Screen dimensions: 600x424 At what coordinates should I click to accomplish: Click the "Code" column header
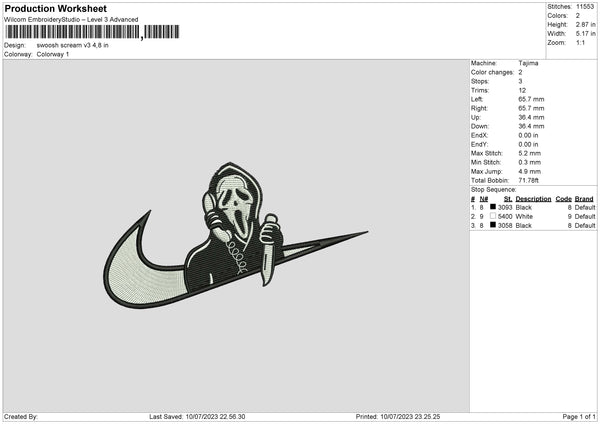coord(564,199)
